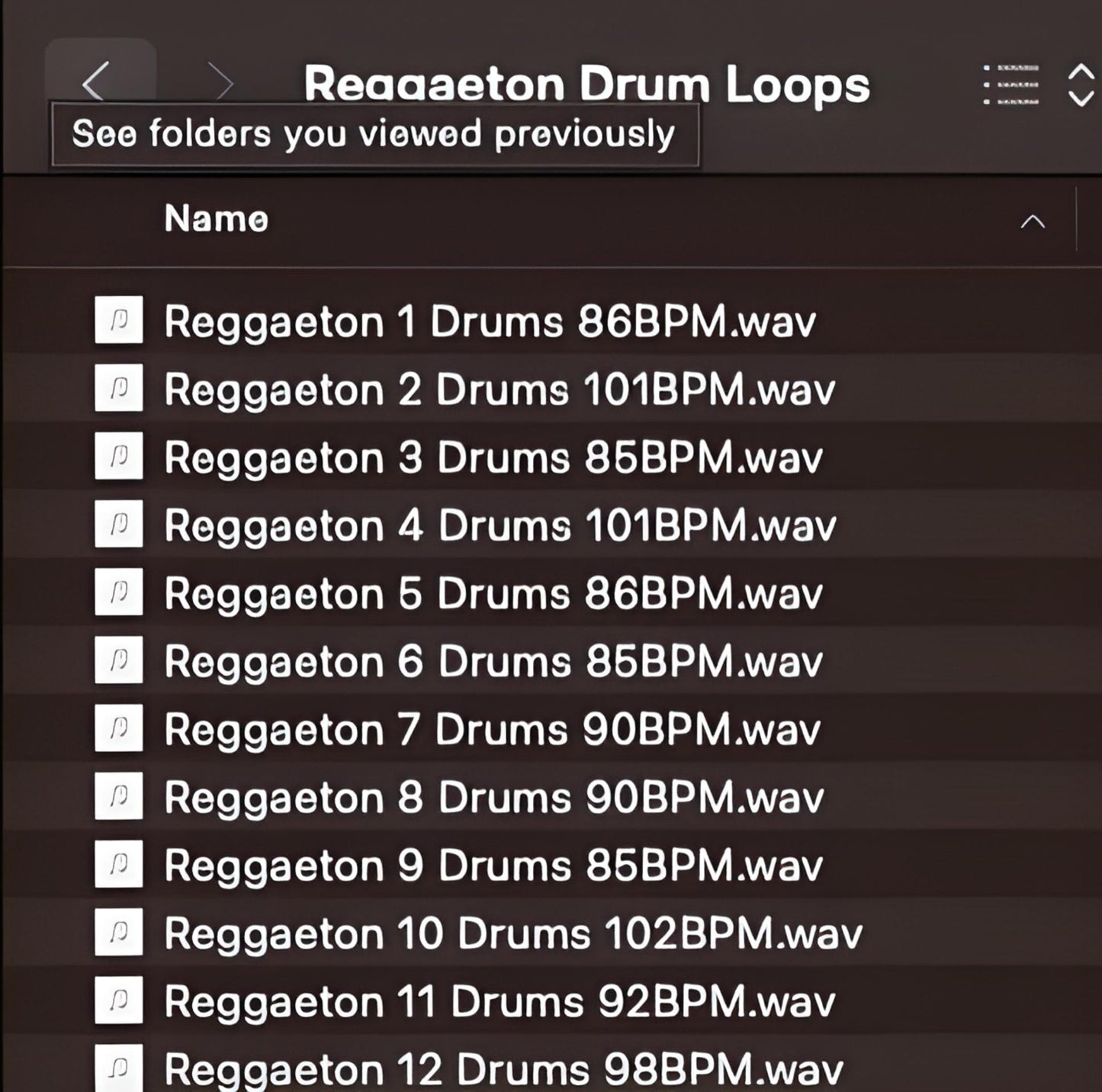
Task: Click audio file icon of Reggaeton 2 Drums
Action: click(118, 387)
